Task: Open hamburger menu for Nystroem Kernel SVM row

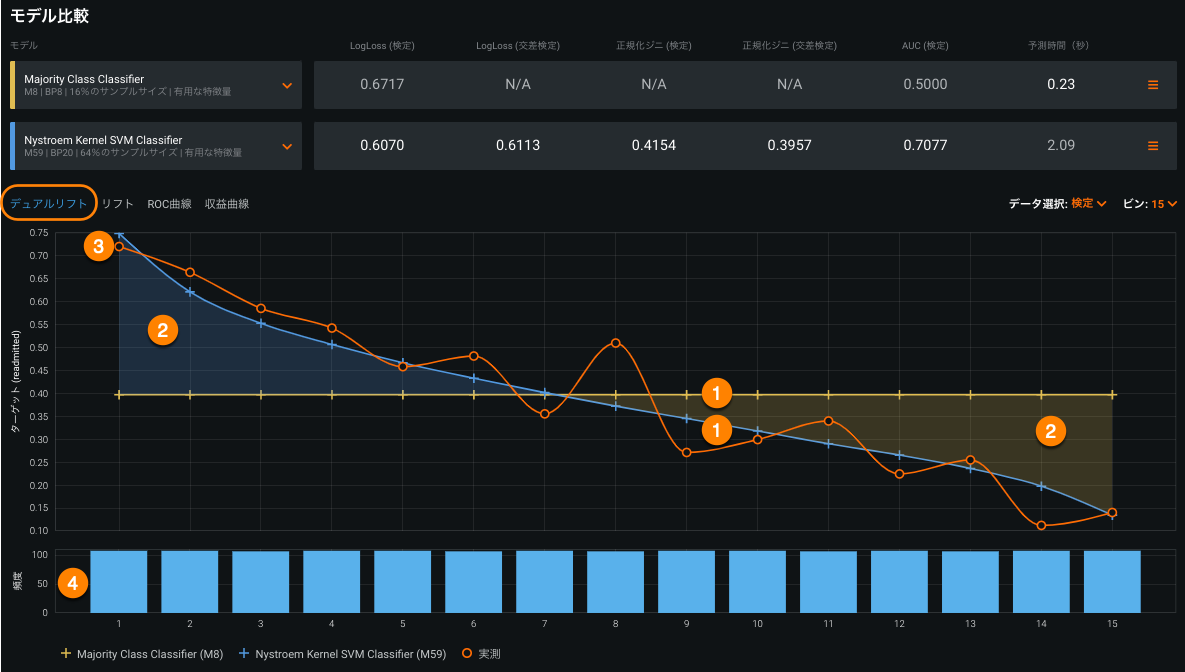Action: [1152, 146]
